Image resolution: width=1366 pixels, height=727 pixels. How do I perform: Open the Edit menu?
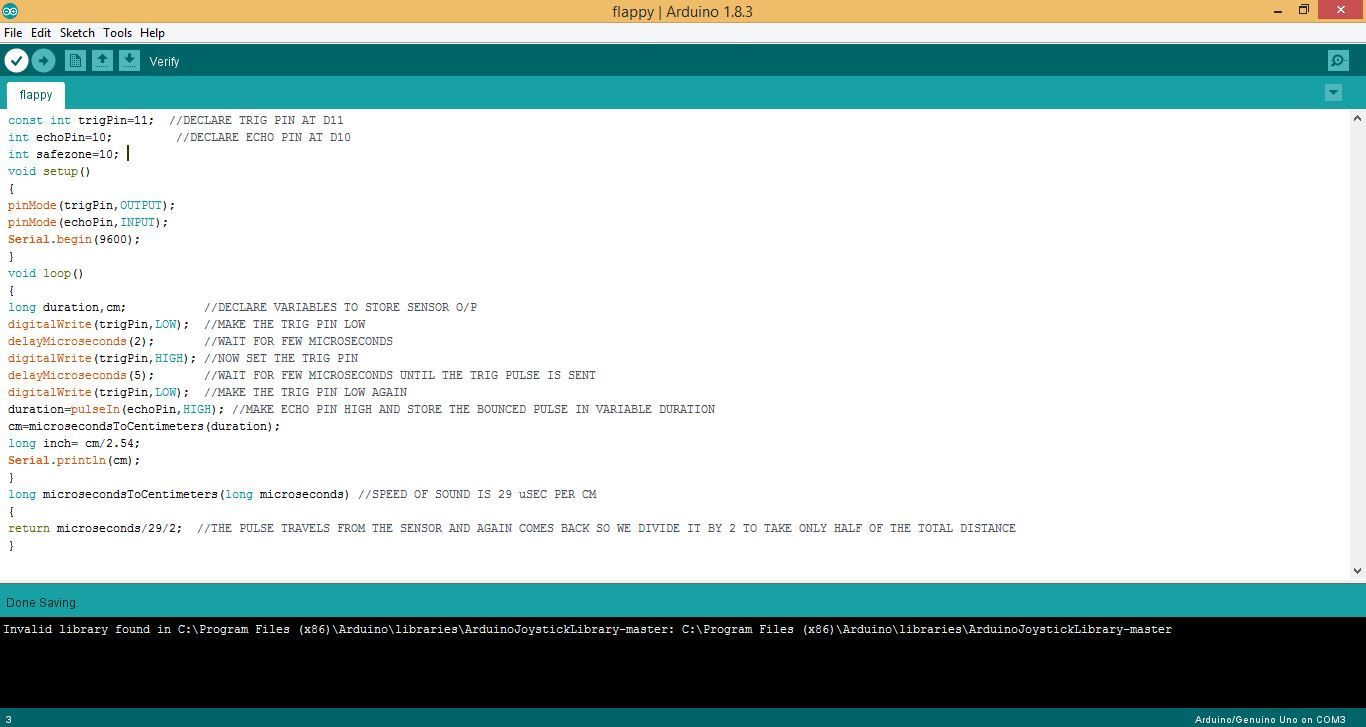[x=41, y=33]
